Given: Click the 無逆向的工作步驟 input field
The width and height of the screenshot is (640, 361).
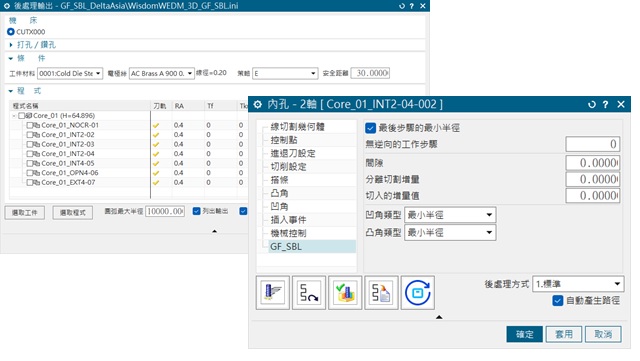Looking at the screenshot, I should [593, 144].
